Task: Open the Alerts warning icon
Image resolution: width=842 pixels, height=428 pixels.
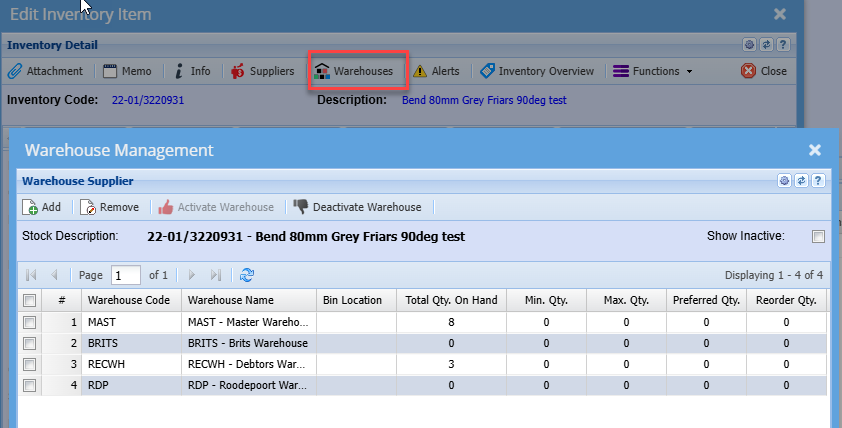Action: [x=436, y=71]
